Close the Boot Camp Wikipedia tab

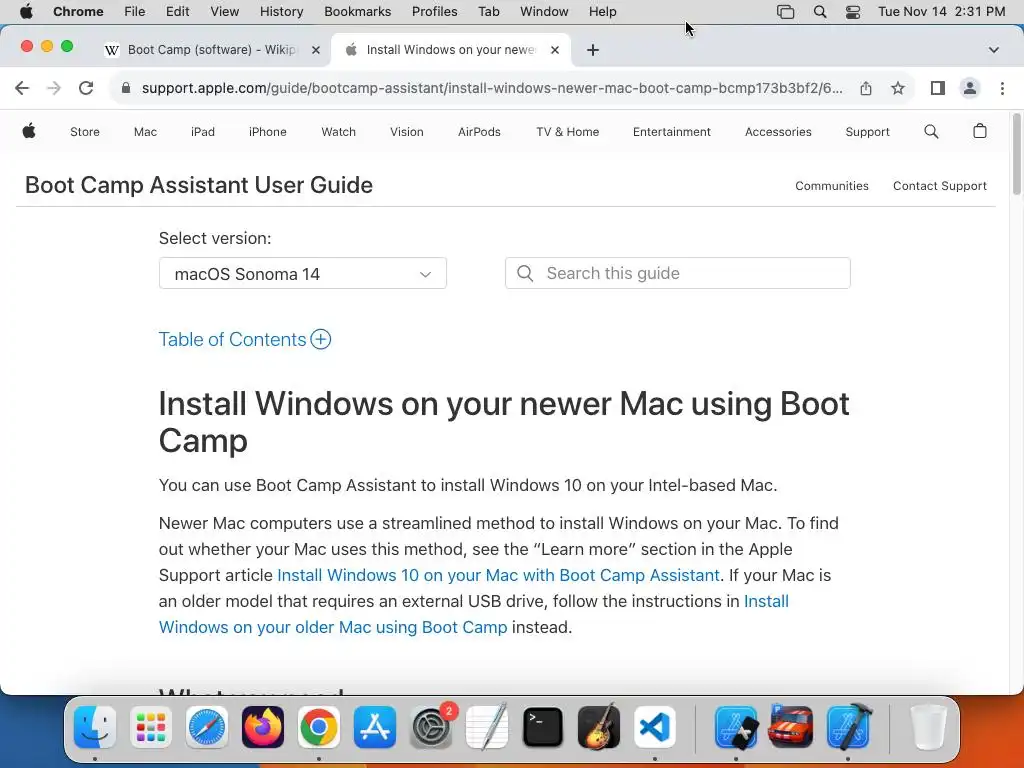315,50
